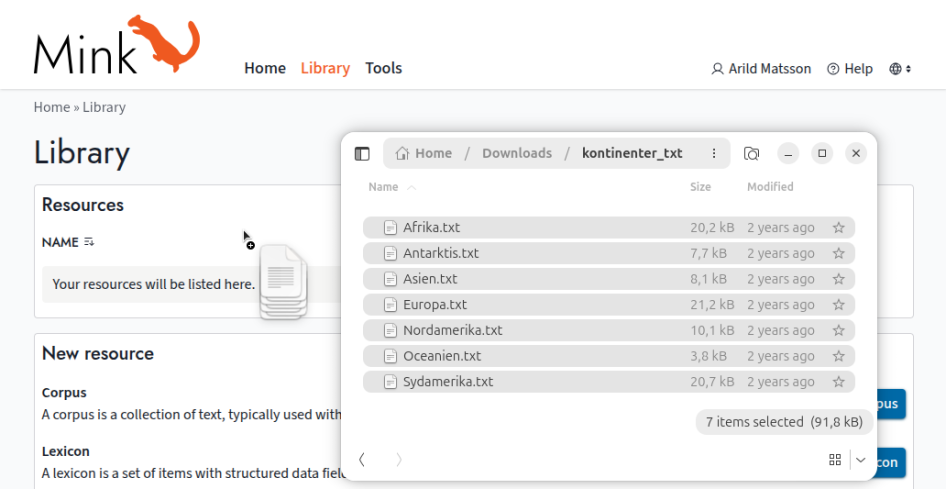Click Afrika.txt size 20,2 kB

point(712,227)
